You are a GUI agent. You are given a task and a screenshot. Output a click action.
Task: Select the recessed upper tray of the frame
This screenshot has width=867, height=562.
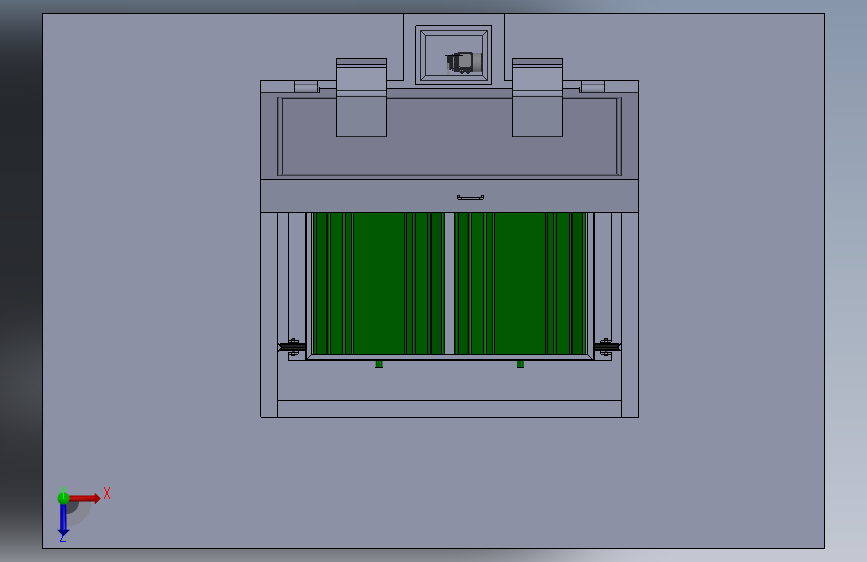coord(449,137)
